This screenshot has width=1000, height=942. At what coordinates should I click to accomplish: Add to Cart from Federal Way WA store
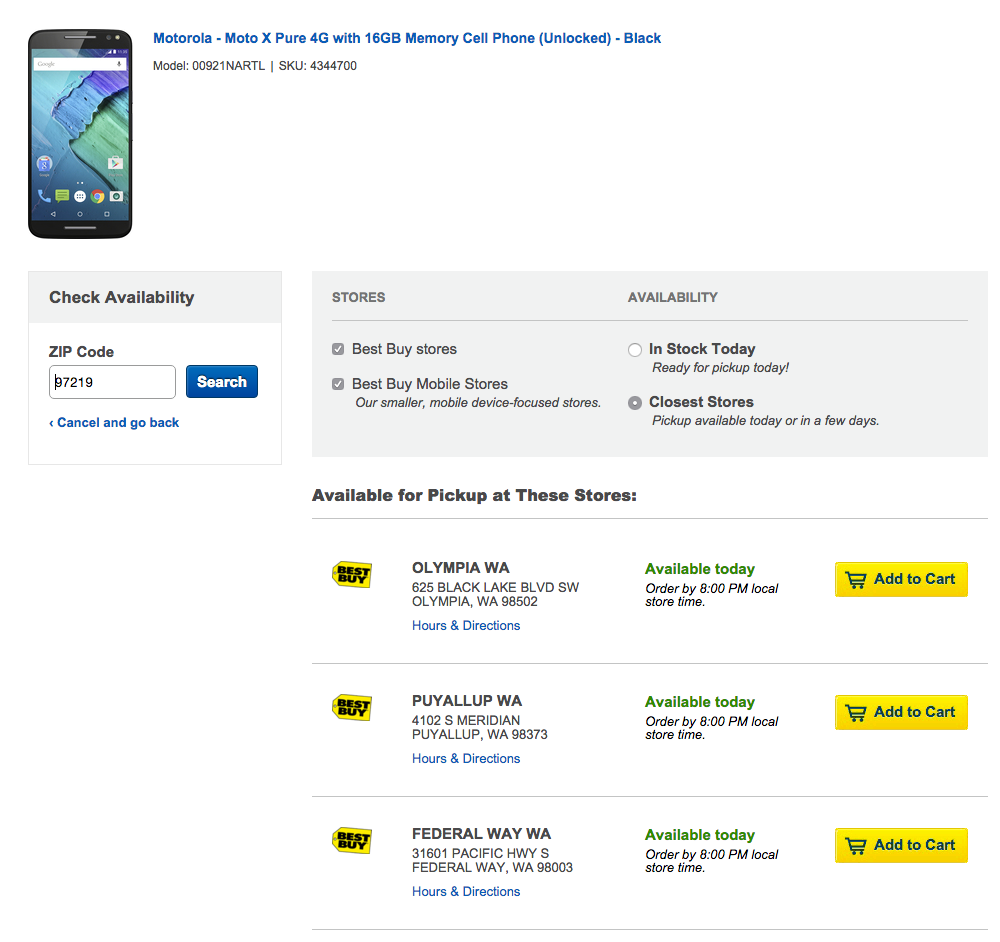point(901,845)
